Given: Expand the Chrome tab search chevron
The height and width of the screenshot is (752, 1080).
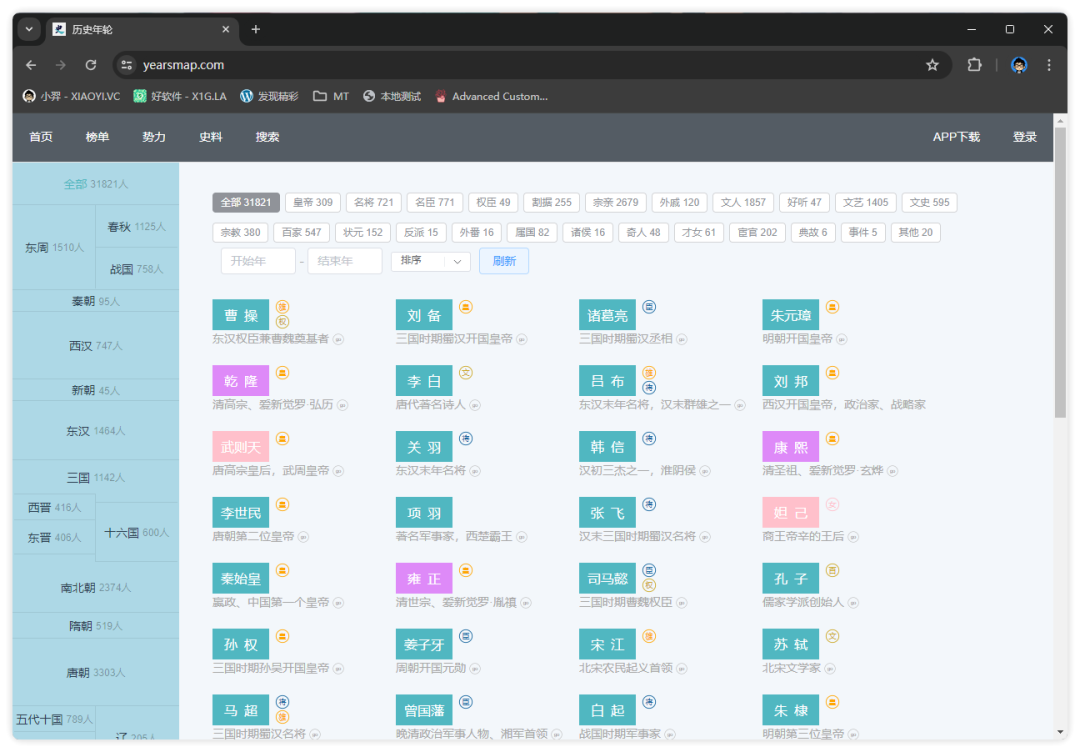Looking at the screenshot, I should coord(29,29).
